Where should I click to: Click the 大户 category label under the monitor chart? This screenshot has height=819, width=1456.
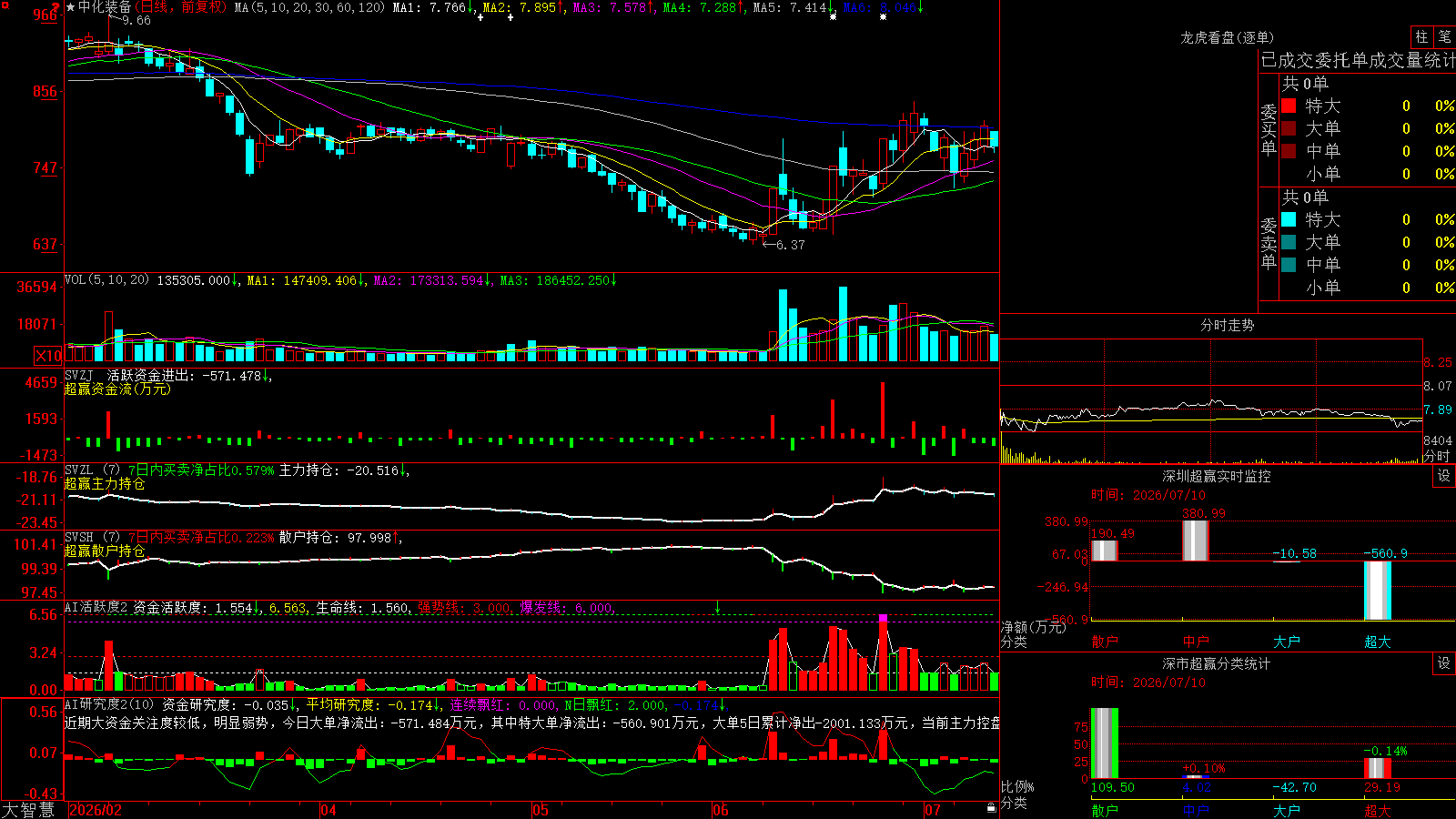[x=1287, y=642]
